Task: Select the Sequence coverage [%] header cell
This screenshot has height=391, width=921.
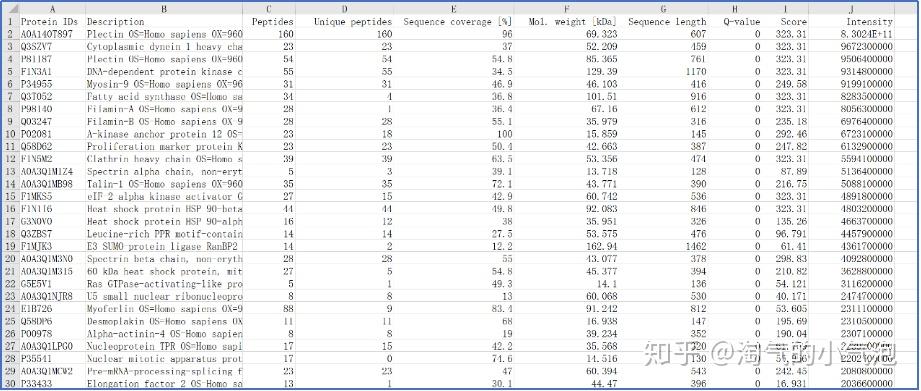Action: tap(454, 22)
